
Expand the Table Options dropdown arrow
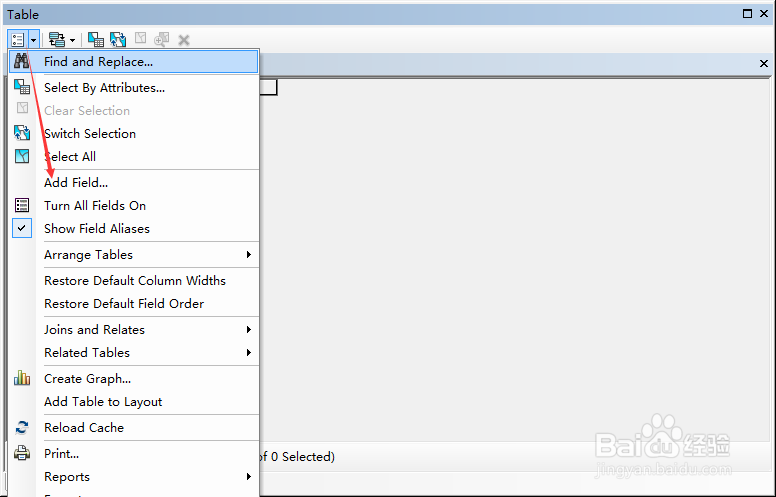[x=33, y=40]
